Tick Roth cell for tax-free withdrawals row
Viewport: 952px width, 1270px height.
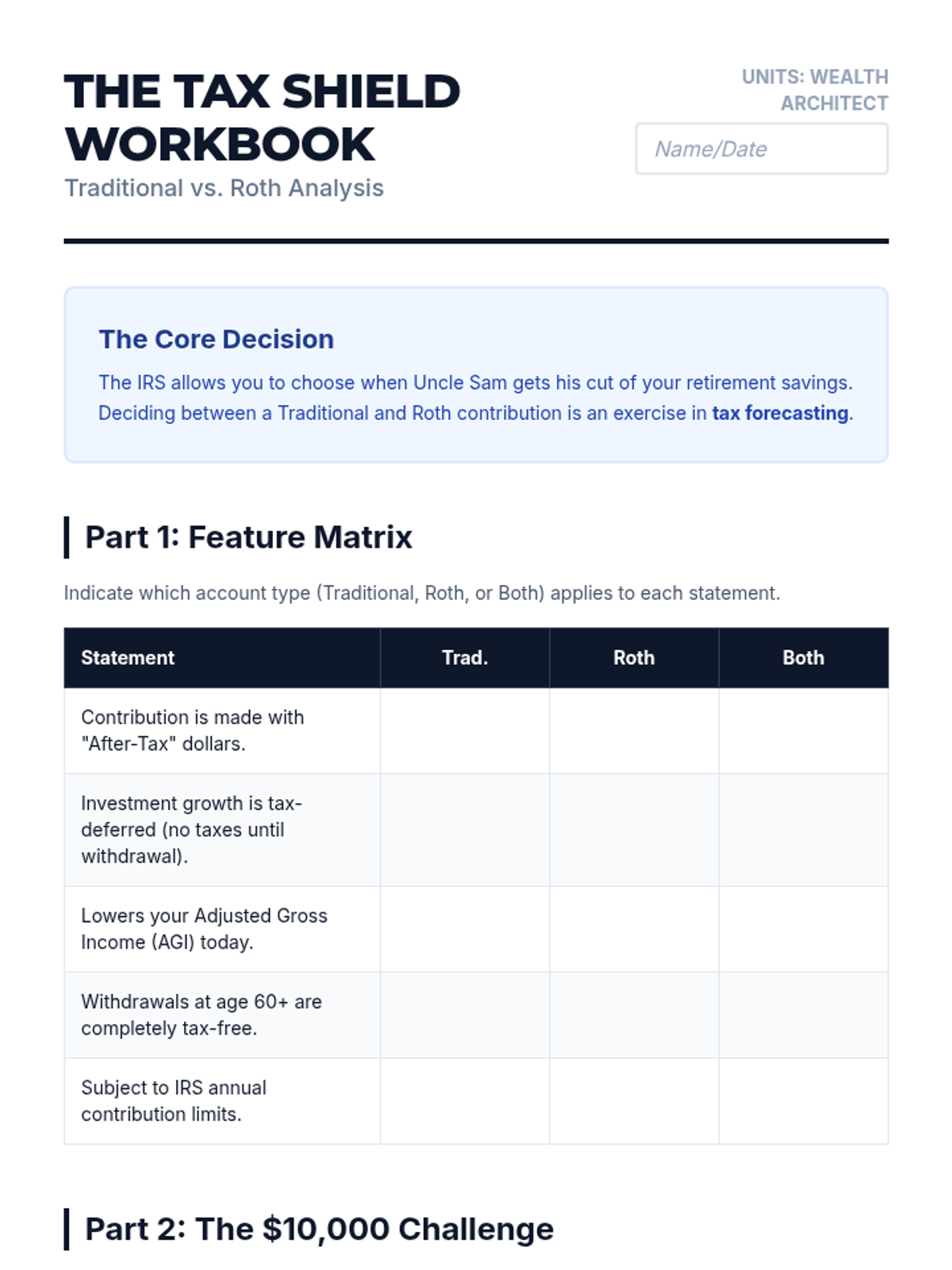coord(634,1015)
